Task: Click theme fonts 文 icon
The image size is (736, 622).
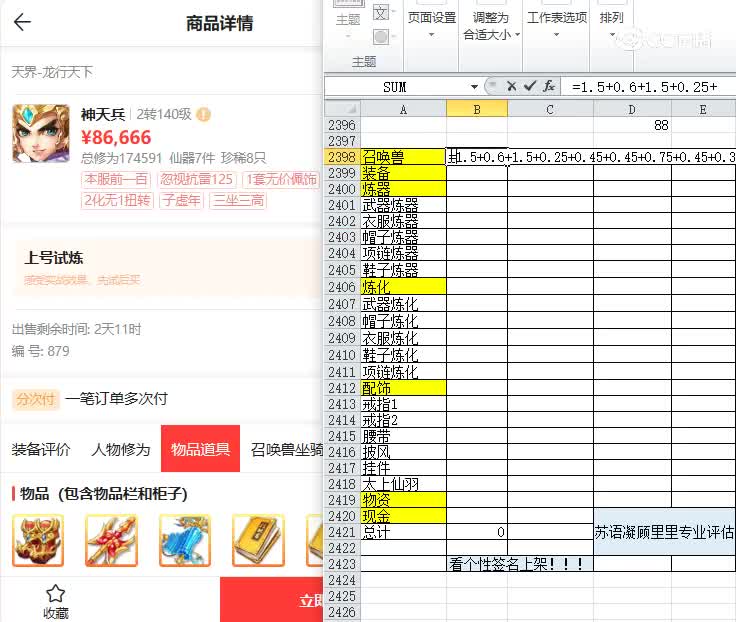Action: (x=381, y=12)
